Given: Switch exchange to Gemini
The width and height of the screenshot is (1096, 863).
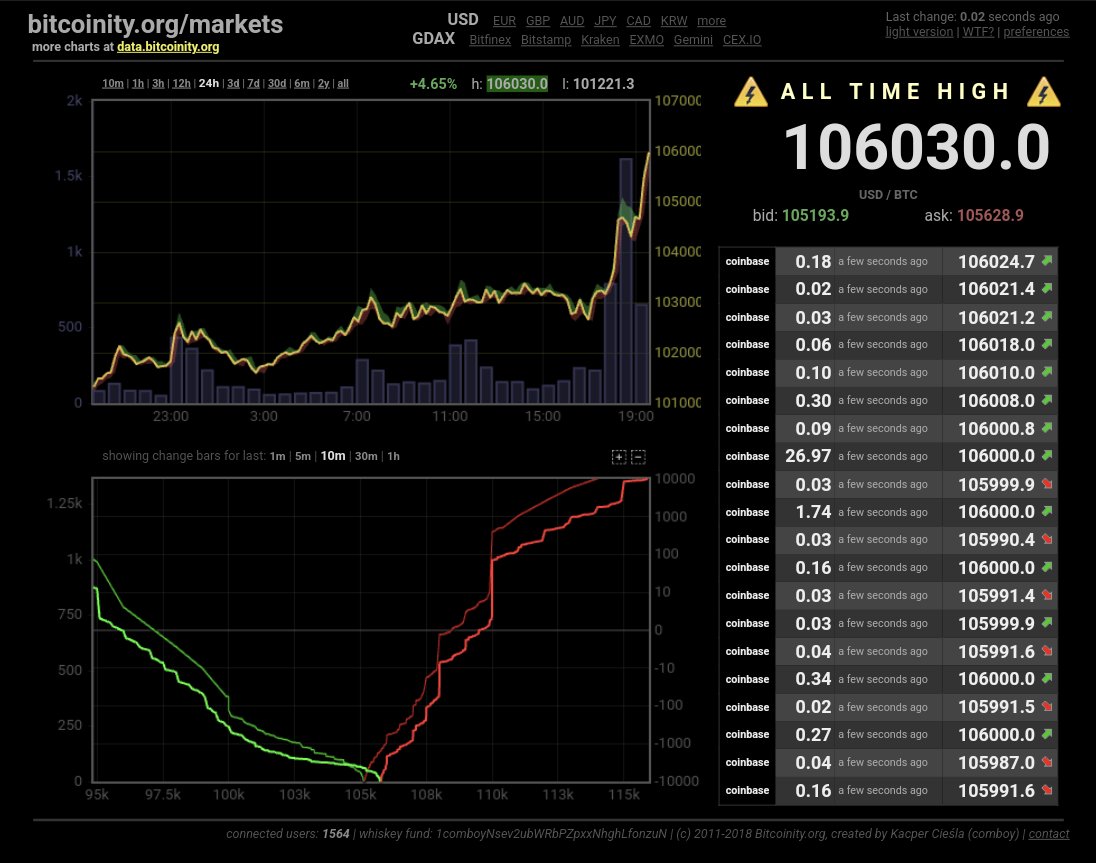Looking at the screenshot, I should point(693,40).
